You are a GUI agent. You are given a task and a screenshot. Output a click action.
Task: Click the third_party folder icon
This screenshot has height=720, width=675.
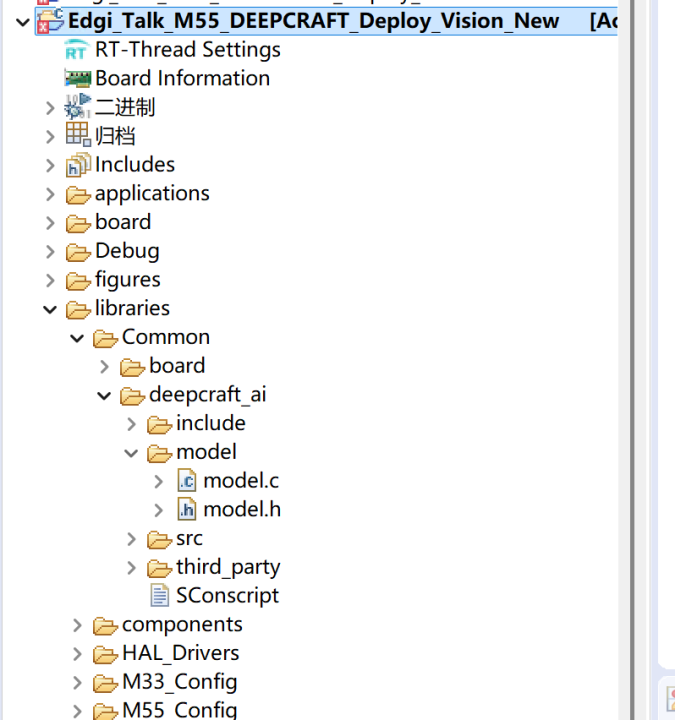pos(159,568)
